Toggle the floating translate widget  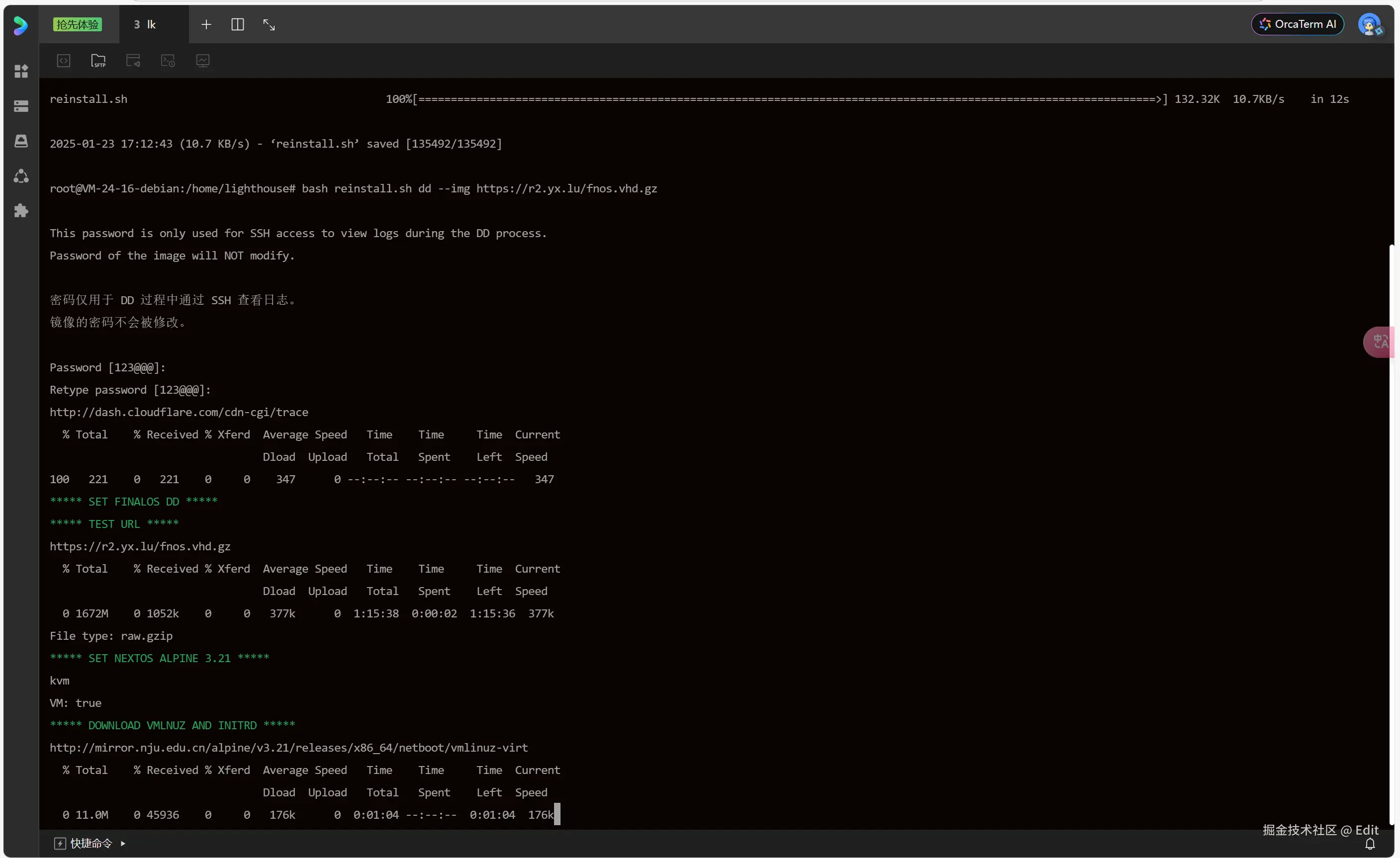pyautogui.click(x=1380, y=342)
